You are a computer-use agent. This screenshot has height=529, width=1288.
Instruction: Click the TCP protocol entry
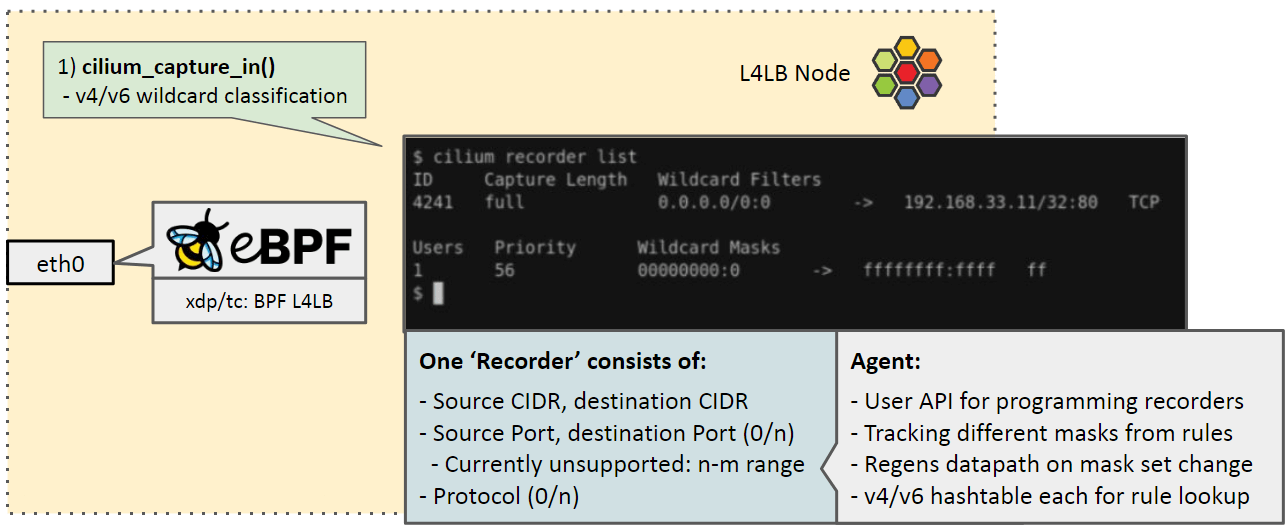(1143, 202)
